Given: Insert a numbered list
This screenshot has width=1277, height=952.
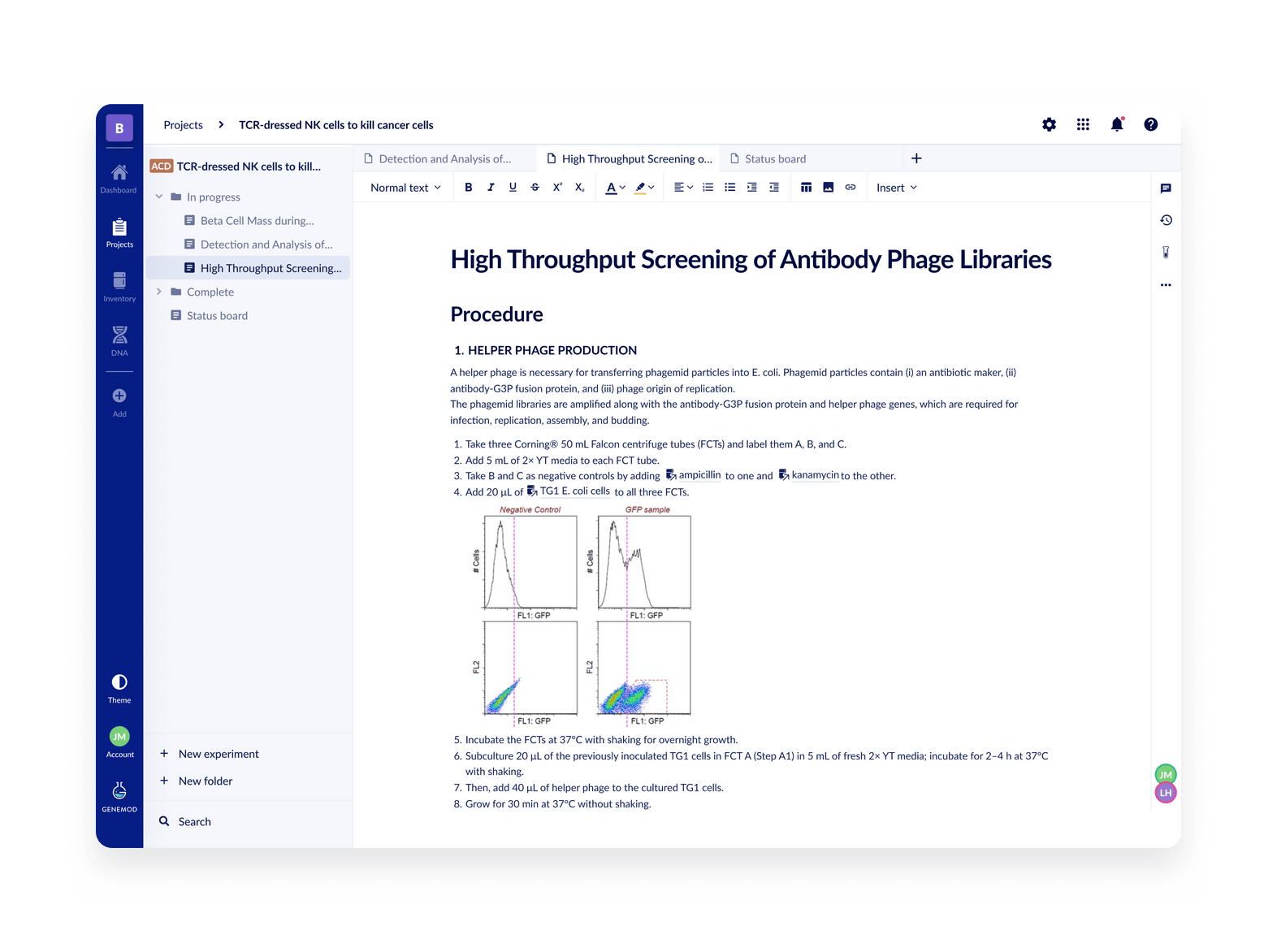Looking at the screenshot, I should pos(708,187).
